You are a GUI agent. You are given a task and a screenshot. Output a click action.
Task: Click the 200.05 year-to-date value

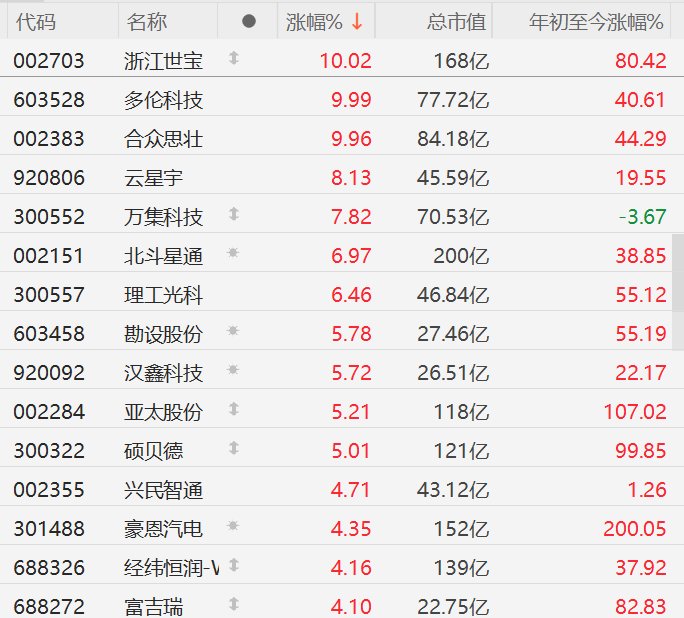tap(635, 529)
